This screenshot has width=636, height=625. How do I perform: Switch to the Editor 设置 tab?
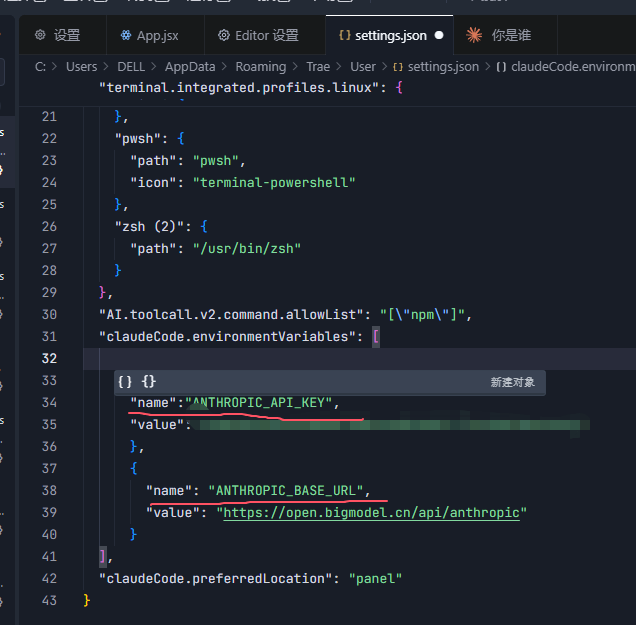[x=266, y=35]
